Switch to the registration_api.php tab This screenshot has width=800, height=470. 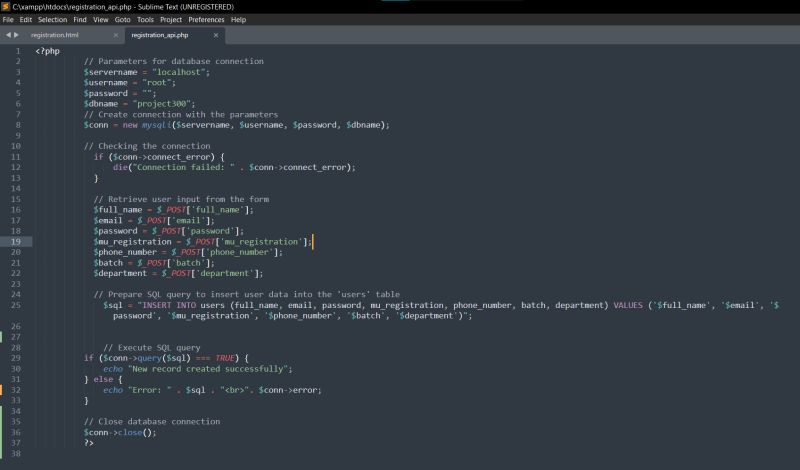160,35
